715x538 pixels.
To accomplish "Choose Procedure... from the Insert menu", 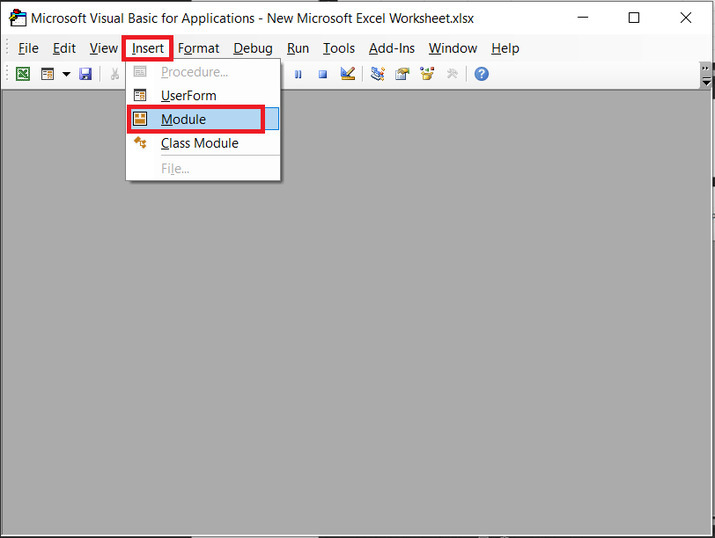I will (203, 72).
